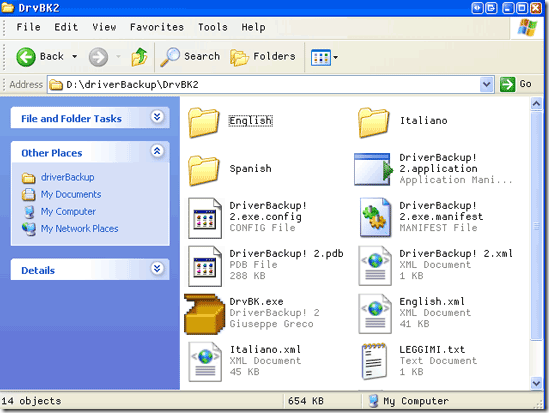Select the DriverBackup! 2.xml file name

[456, 253]
